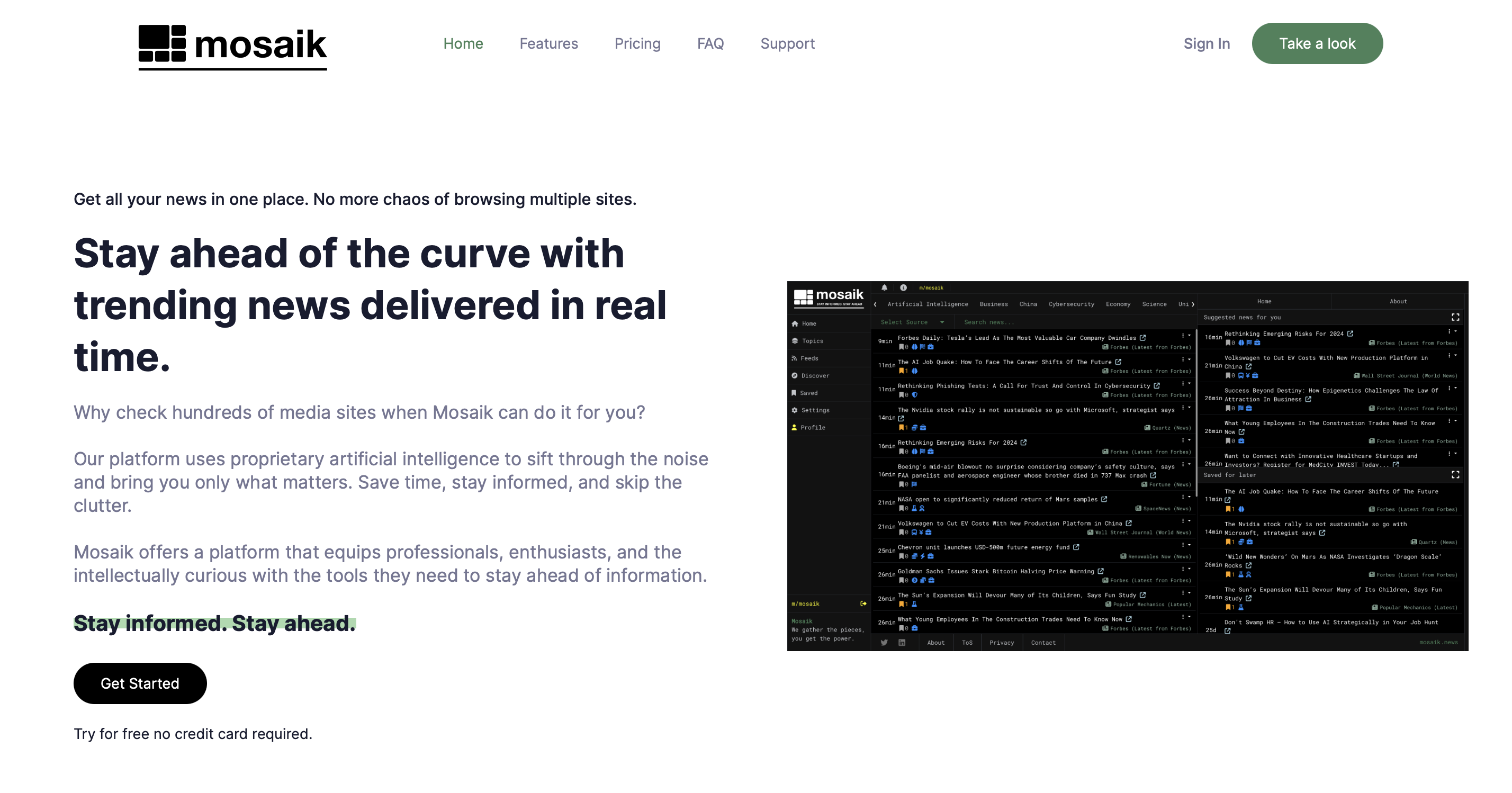Go to the Pricing navigation link
Viewport: 1512px width, 793px height.
(x=637, y=43)
